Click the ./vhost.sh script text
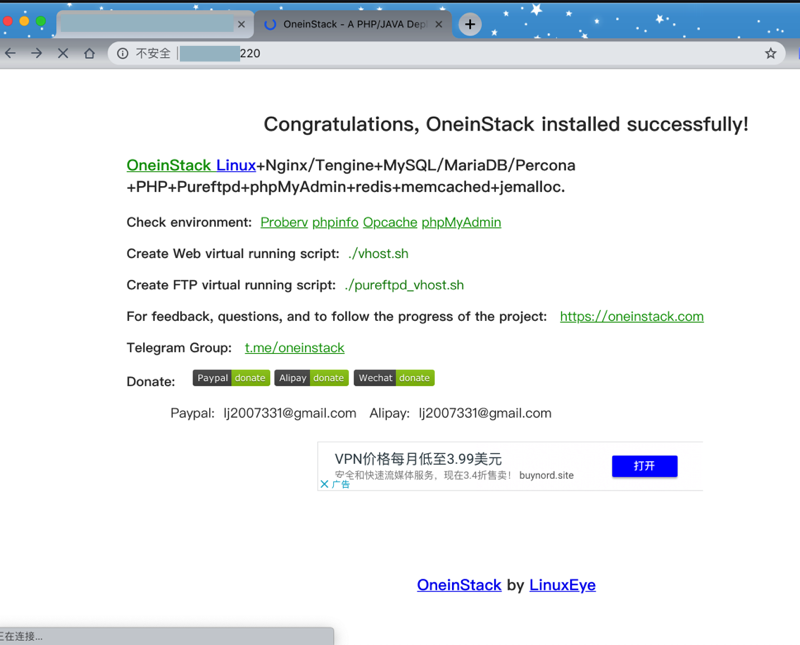The height and width of the screenshot is (645, 800). coord(378,254)
